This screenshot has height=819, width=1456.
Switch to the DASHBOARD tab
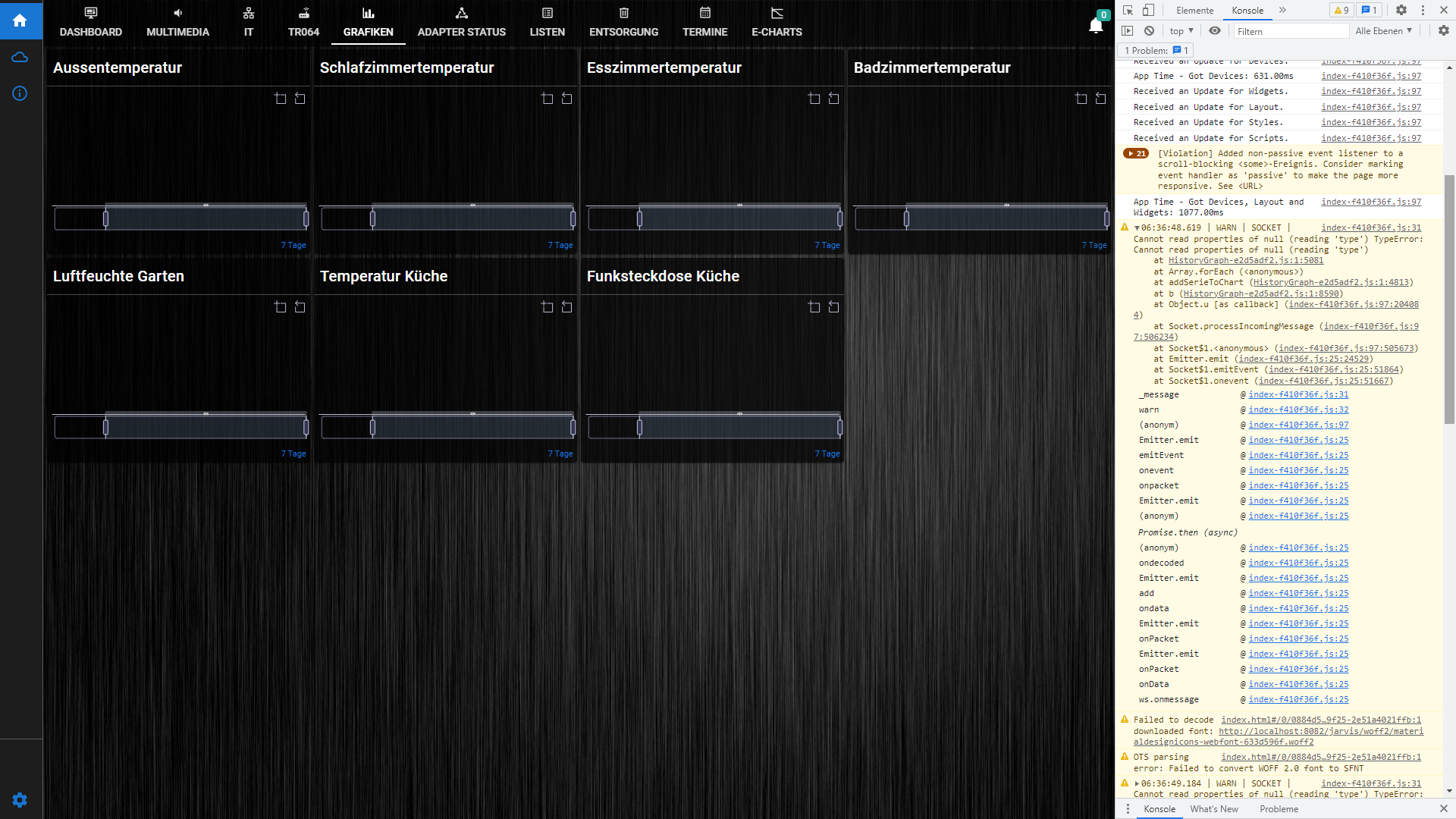pyautogui.click(x=91, y=21)
